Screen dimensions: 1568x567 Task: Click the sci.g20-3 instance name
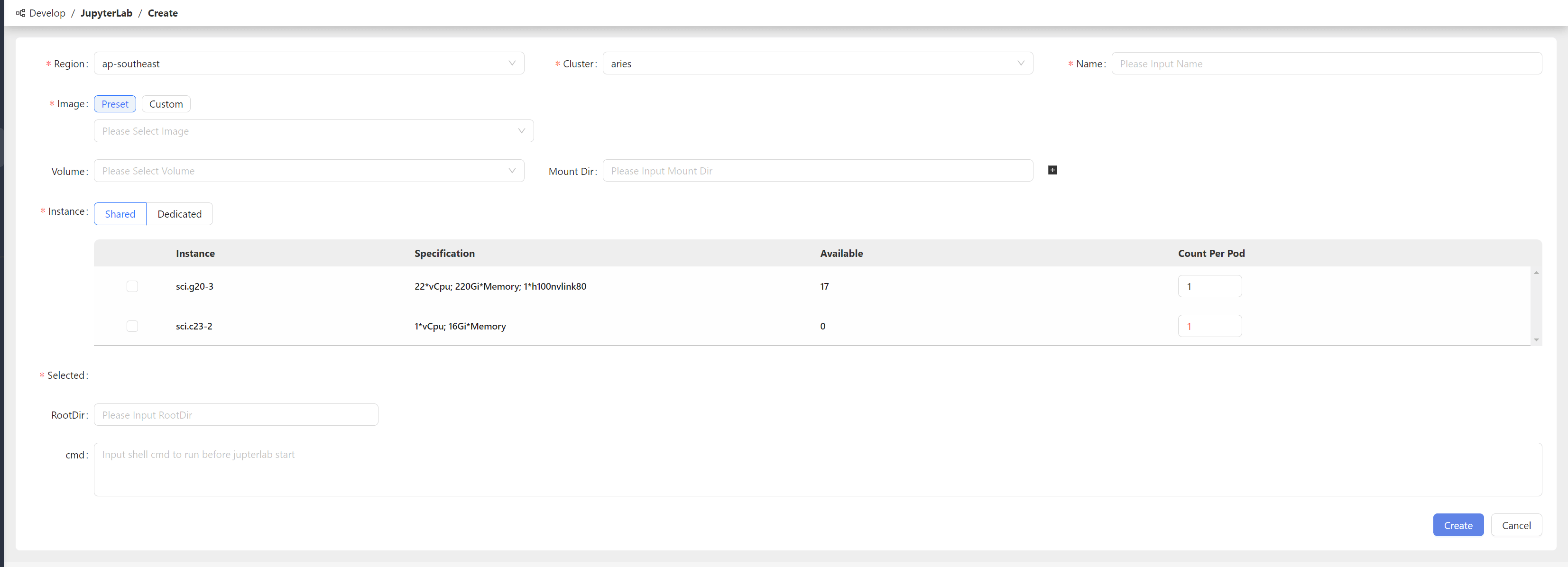point(194,286)
